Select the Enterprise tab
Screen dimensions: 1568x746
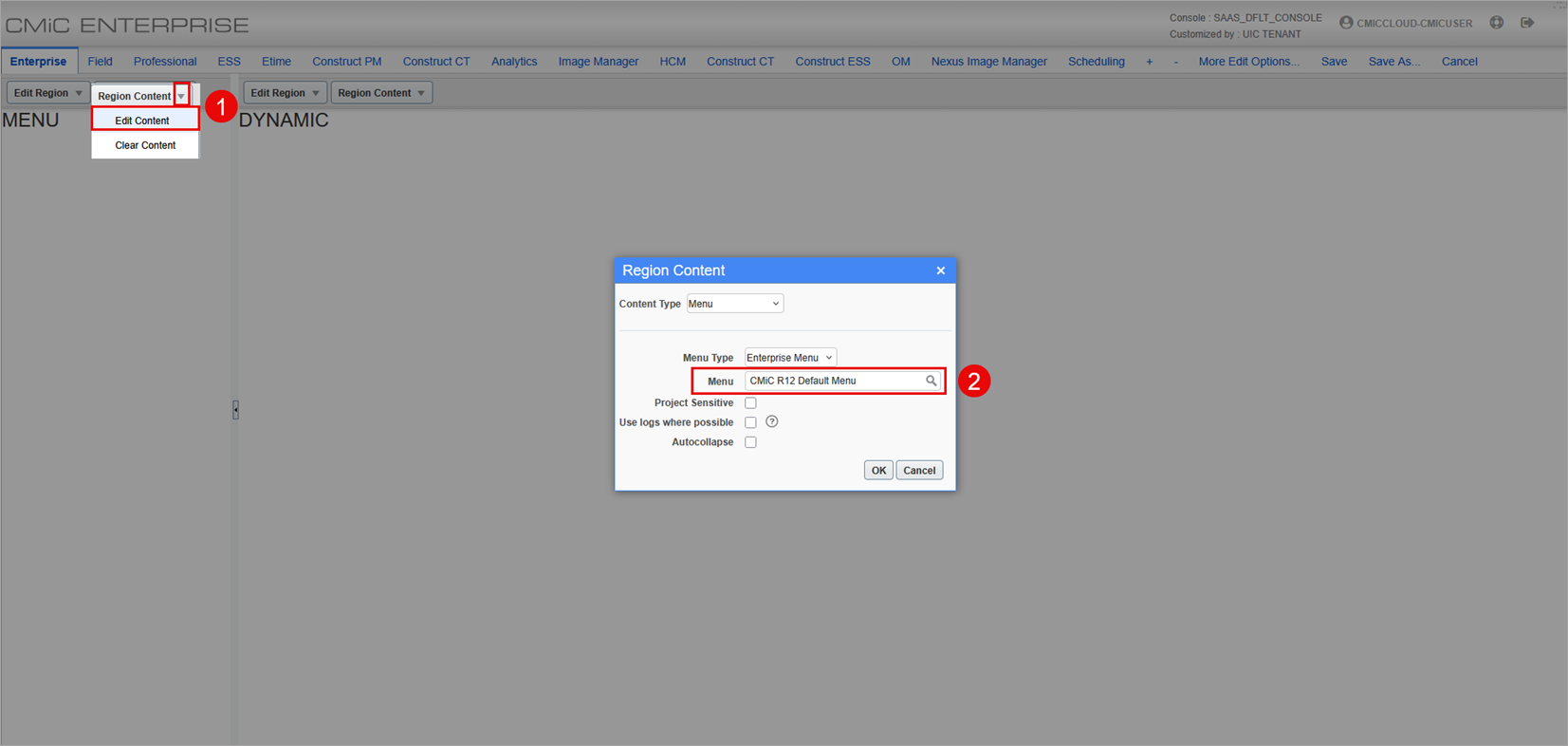39,62
